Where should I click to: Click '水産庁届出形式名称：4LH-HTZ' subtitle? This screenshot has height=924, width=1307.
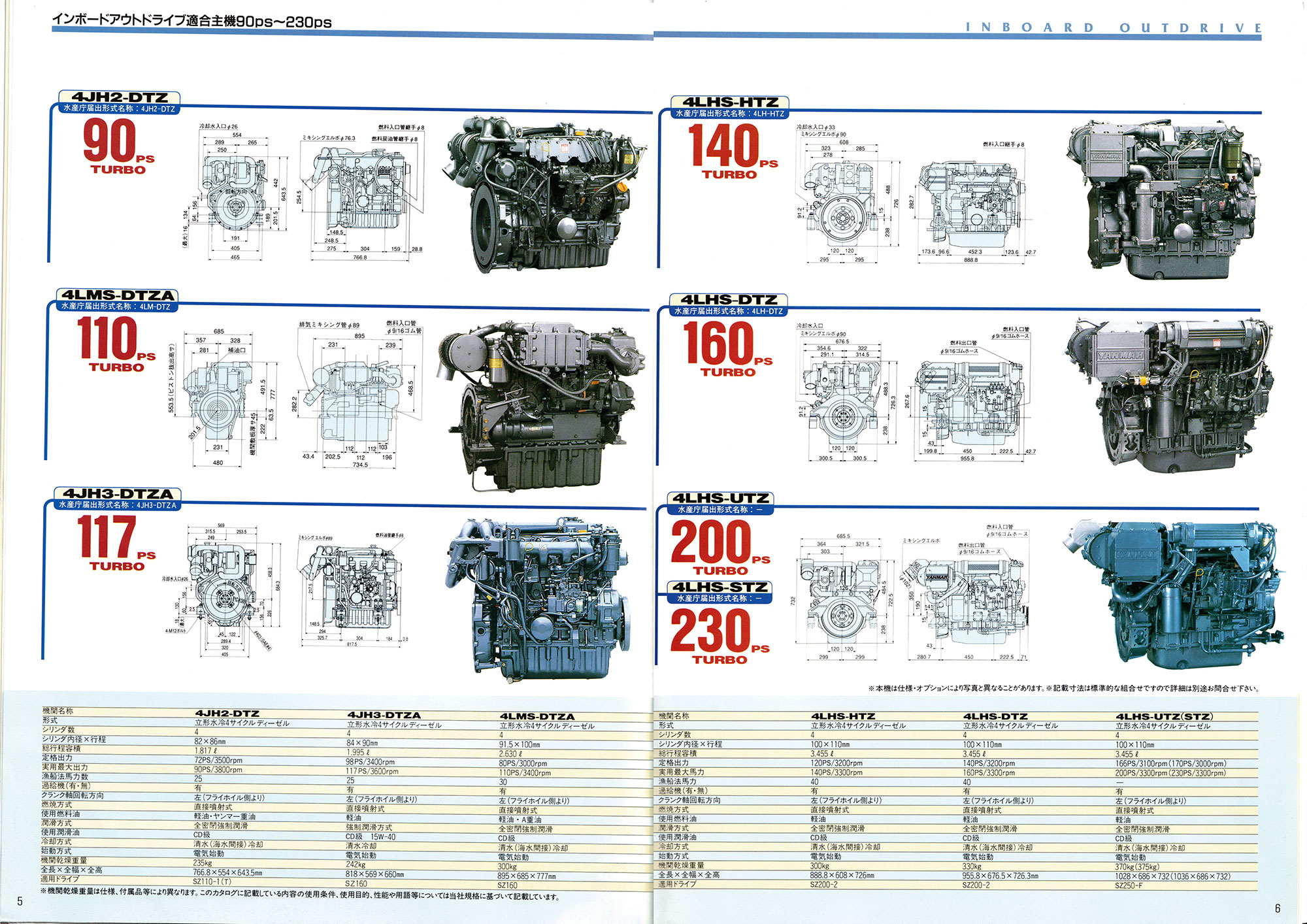click(730, 114)
